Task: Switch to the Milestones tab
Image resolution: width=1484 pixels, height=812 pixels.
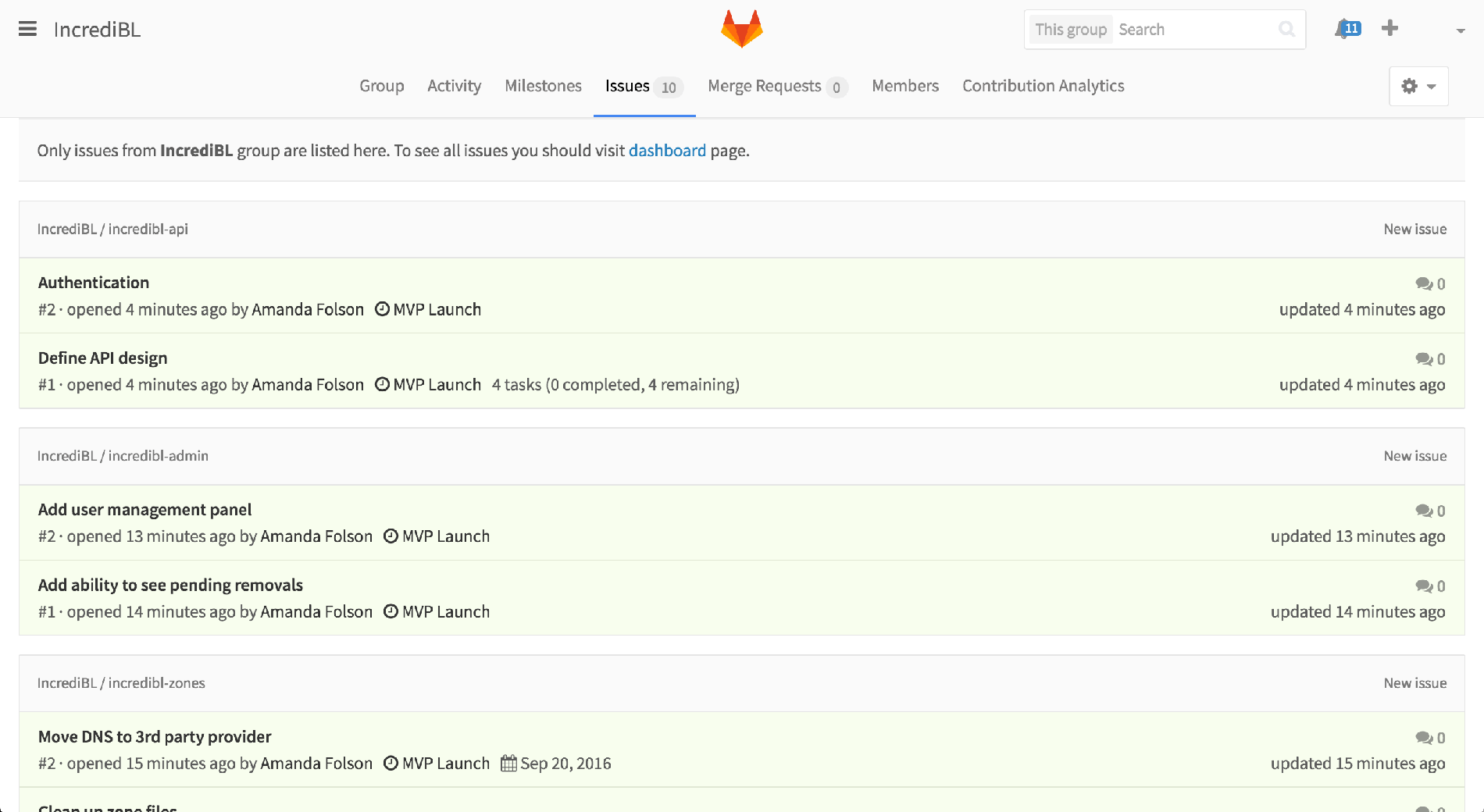Action: pyautogui.click(x=542, y=86)
